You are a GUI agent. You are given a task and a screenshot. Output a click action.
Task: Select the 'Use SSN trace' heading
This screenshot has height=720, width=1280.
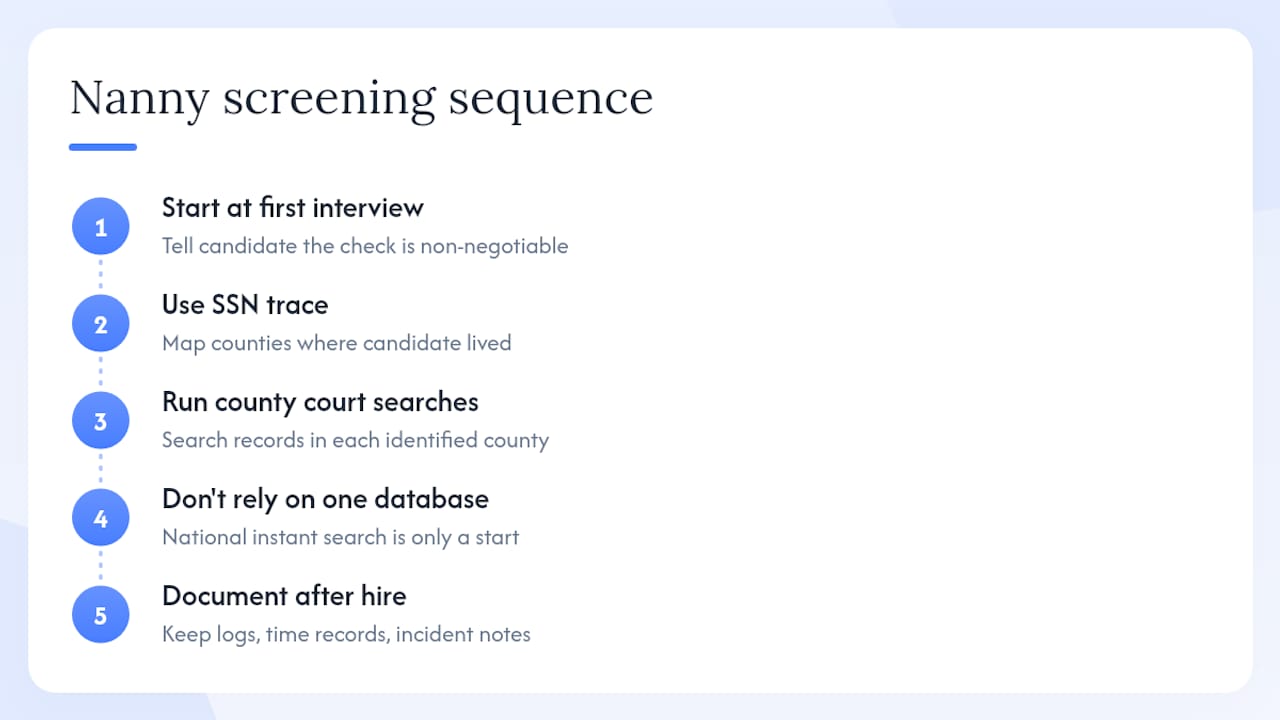(245, 304)
